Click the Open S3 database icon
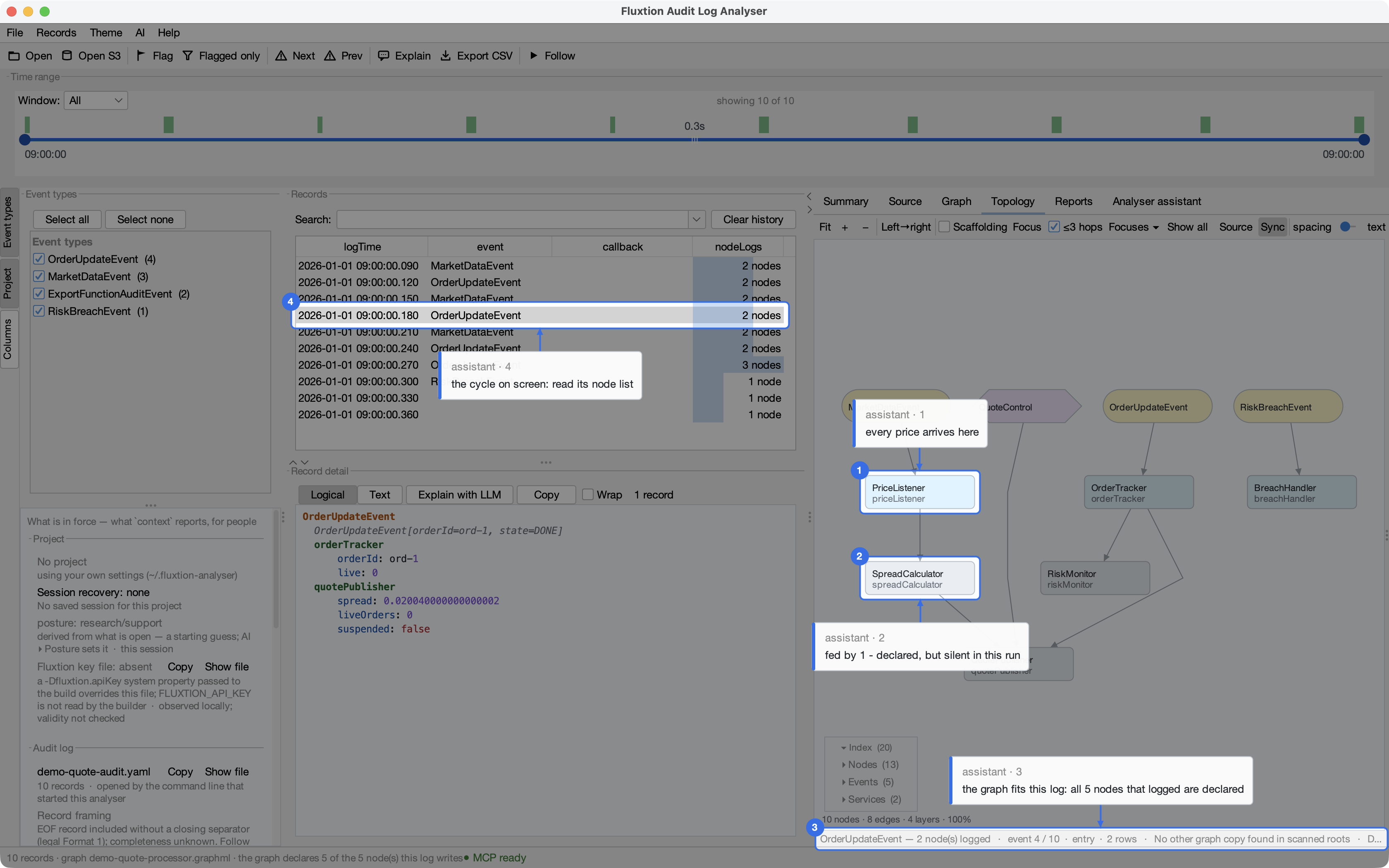 tap(67, 56)
